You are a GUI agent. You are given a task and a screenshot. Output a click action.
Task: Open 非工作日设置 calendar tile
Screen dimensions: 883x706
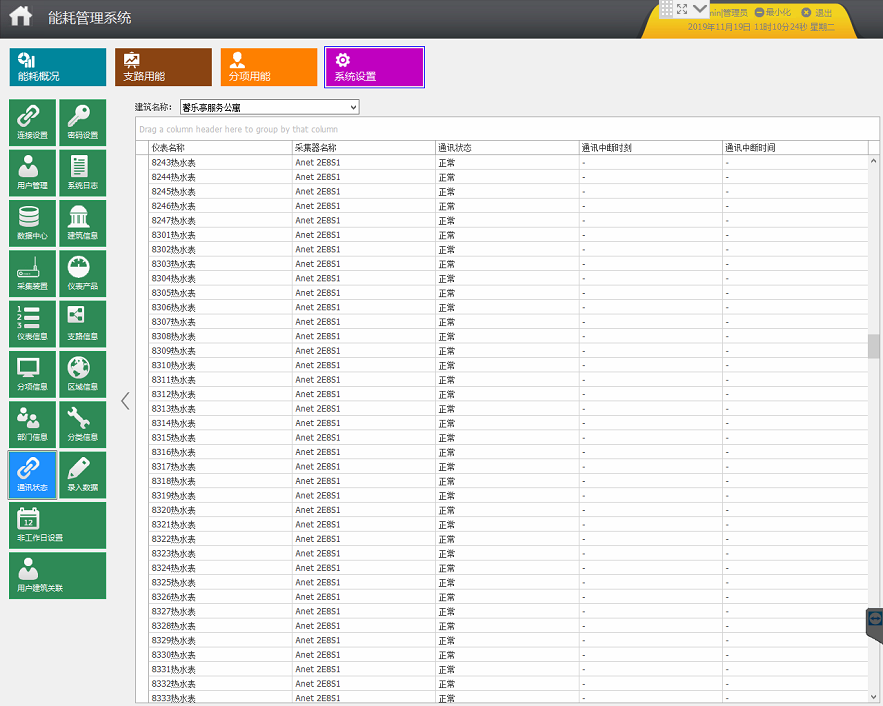click(57, 525)
